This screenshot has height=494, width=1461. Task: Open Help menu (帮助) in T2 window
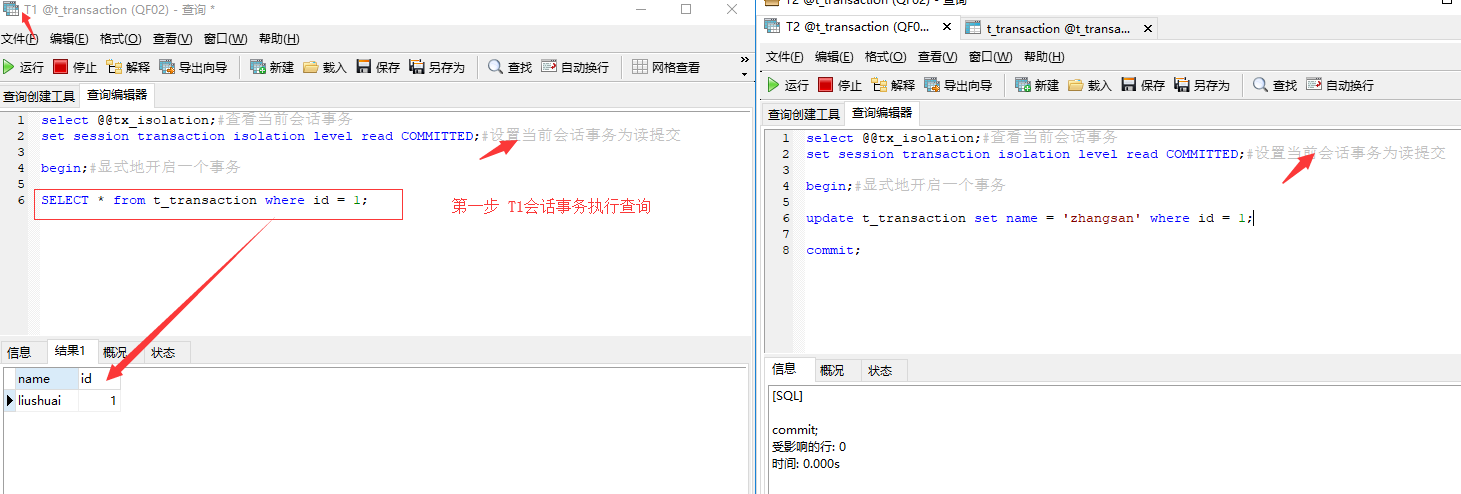pos(1044,57)
